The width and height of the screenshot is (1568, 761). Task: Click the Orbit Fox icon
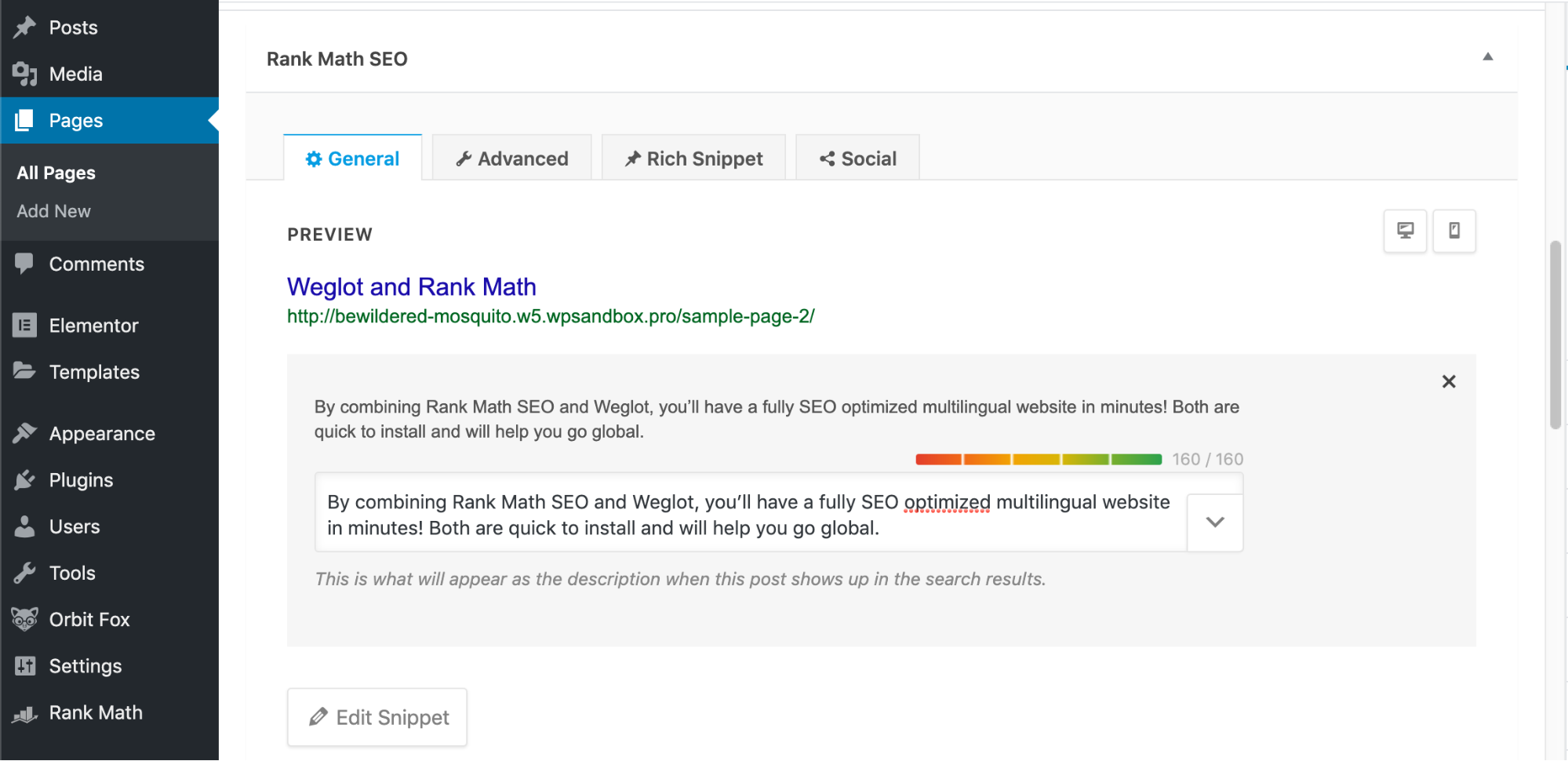tap(24, 619)
